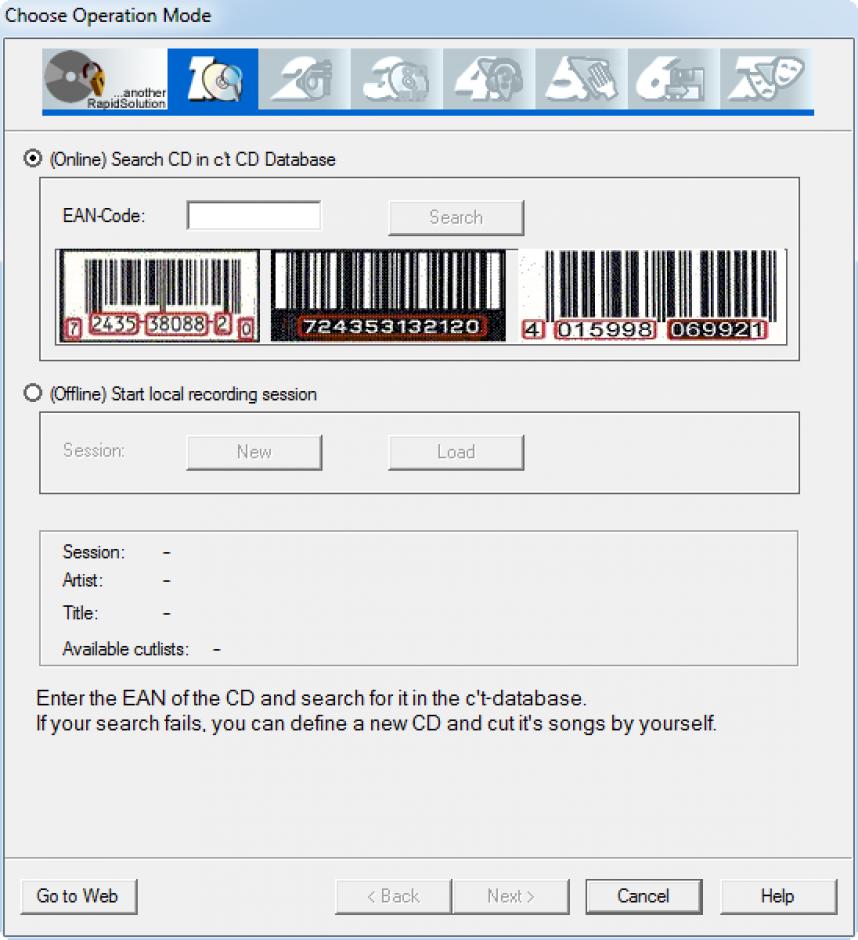Click the 'Artist:' label
The width and height of the screenshot is (858, 940).
(83, 580)
